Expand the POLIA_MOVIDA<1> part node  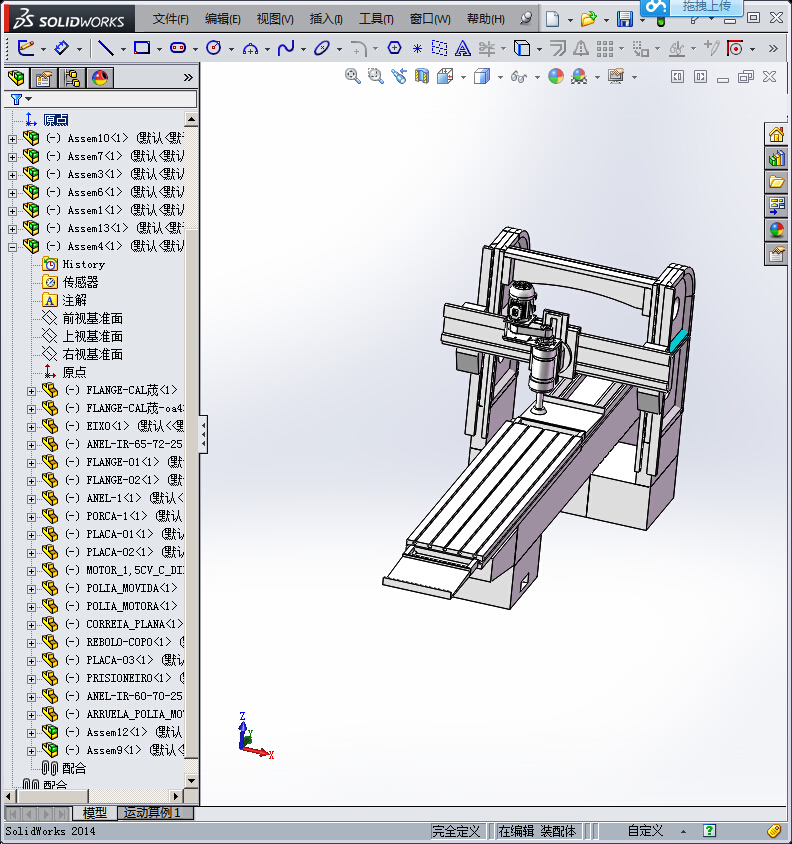point(31,589)
